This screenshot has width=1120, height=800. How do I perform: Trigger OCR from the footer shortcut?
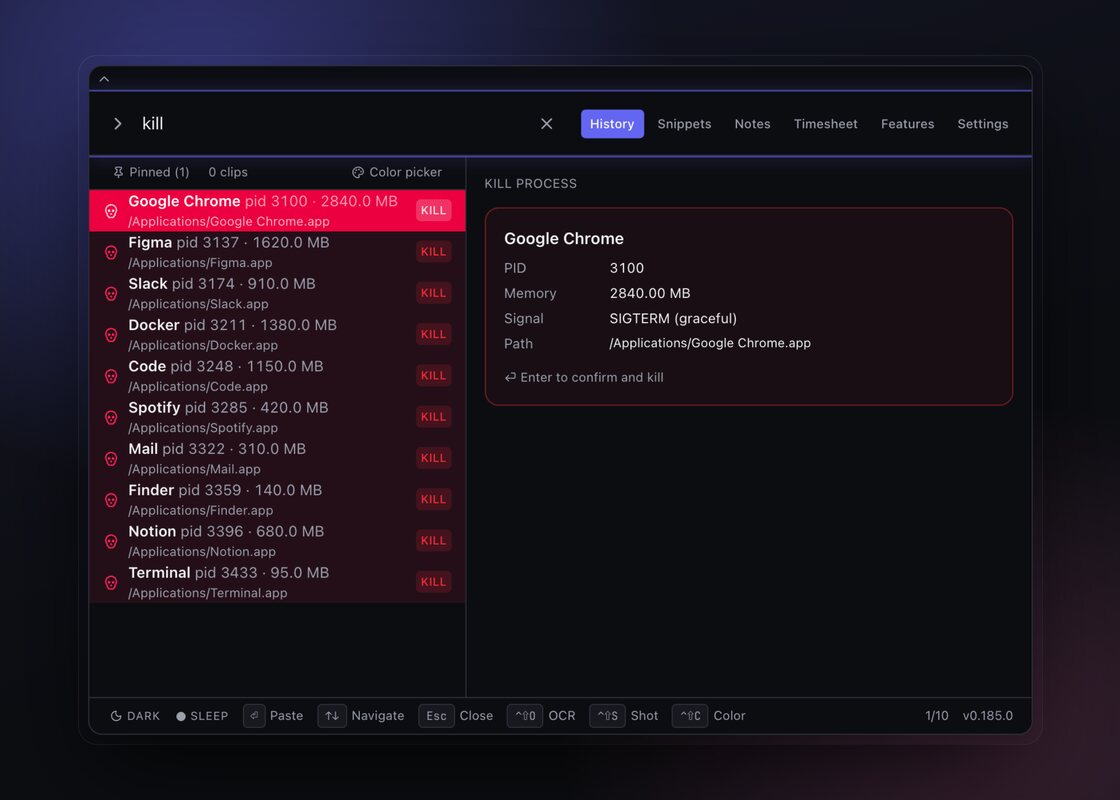541,716
